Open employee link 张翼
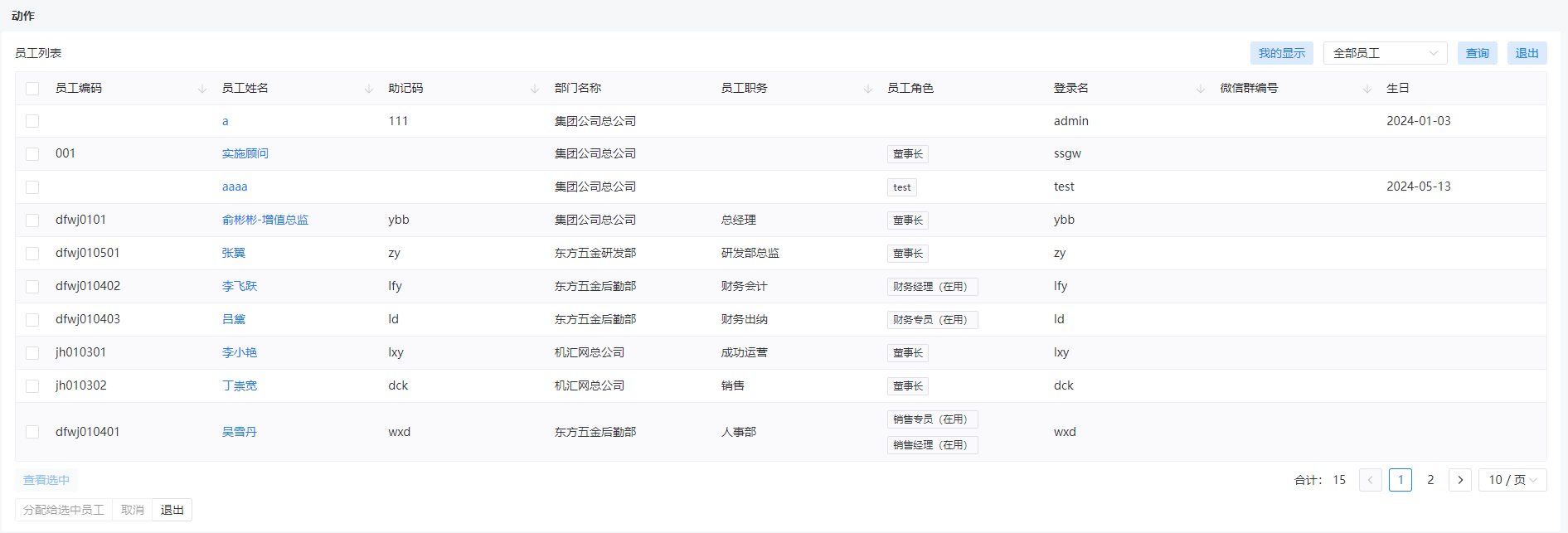The height and width of the screenshot is (533, 1568). tap(234, 253)
